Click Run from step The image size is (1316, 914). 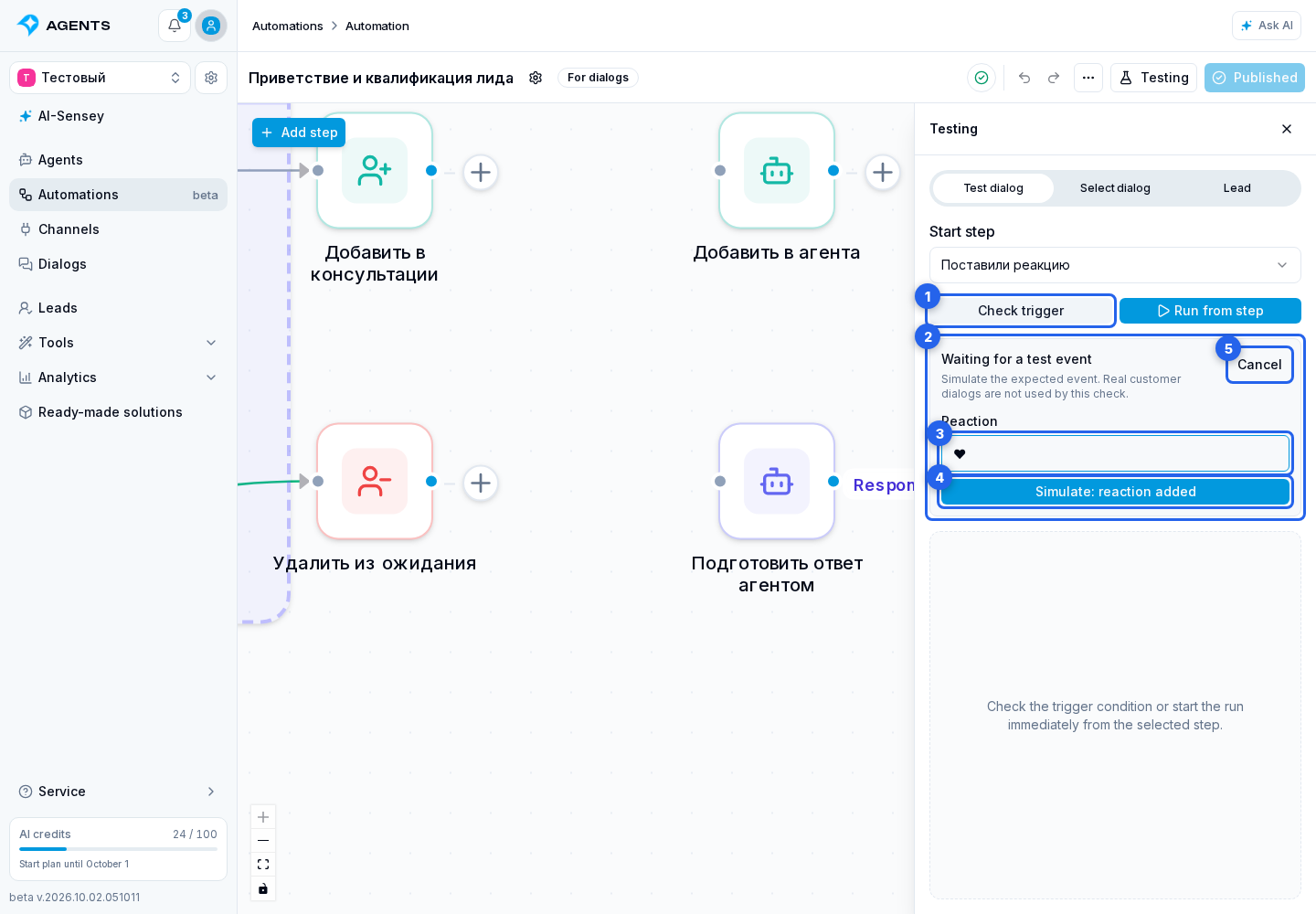click(x=1210, y=311)
